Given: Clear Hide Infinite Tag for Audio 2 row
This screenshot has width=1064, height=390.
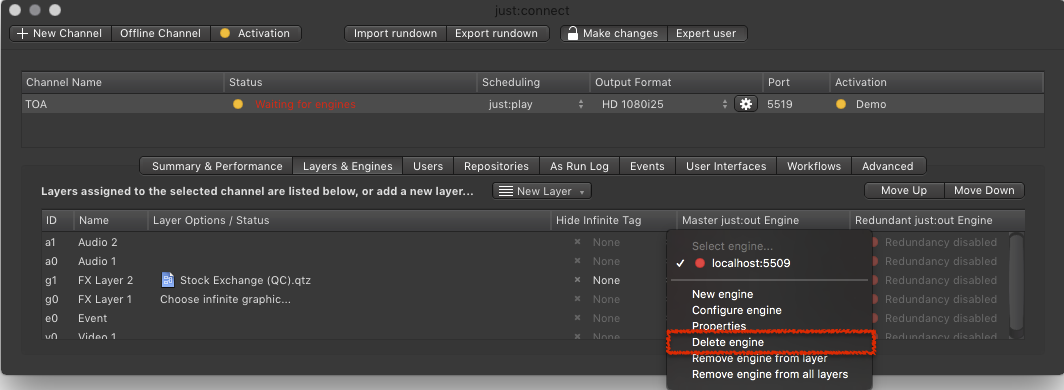Looking at the screenshot, I should tap(577, 242).
